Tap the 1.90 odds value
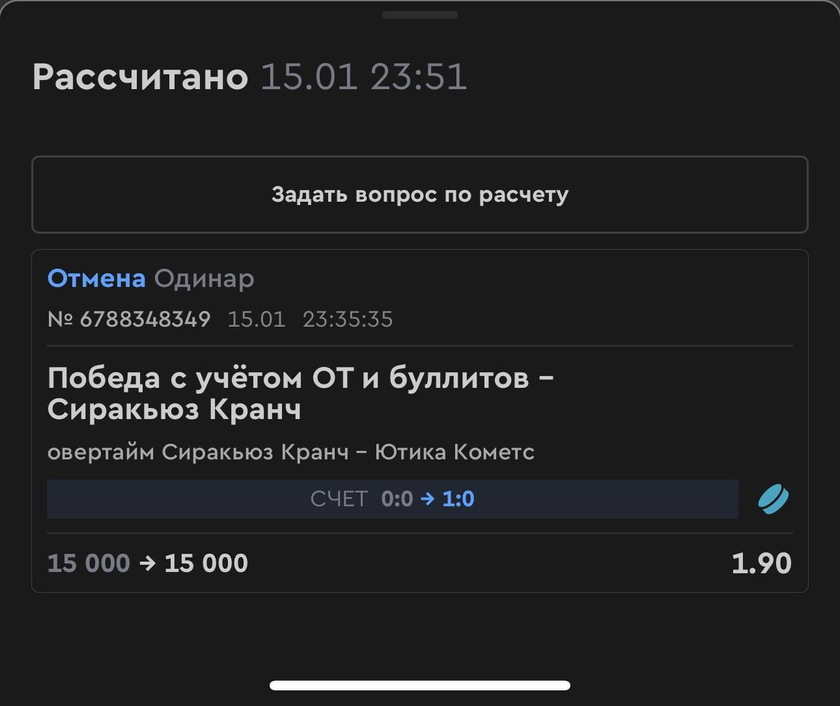840x706 pixels. pyautogui.click(x=761, y=564)
